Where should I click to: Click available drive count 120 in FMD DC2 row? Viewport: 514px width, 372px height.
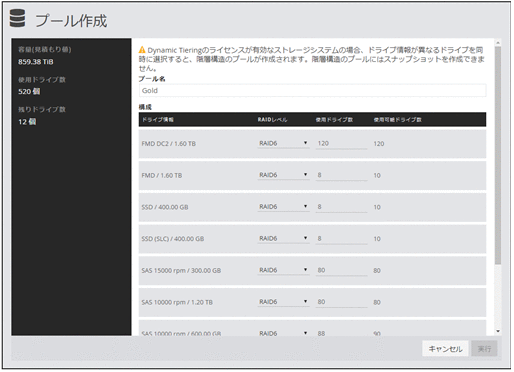tap(379, 144)
